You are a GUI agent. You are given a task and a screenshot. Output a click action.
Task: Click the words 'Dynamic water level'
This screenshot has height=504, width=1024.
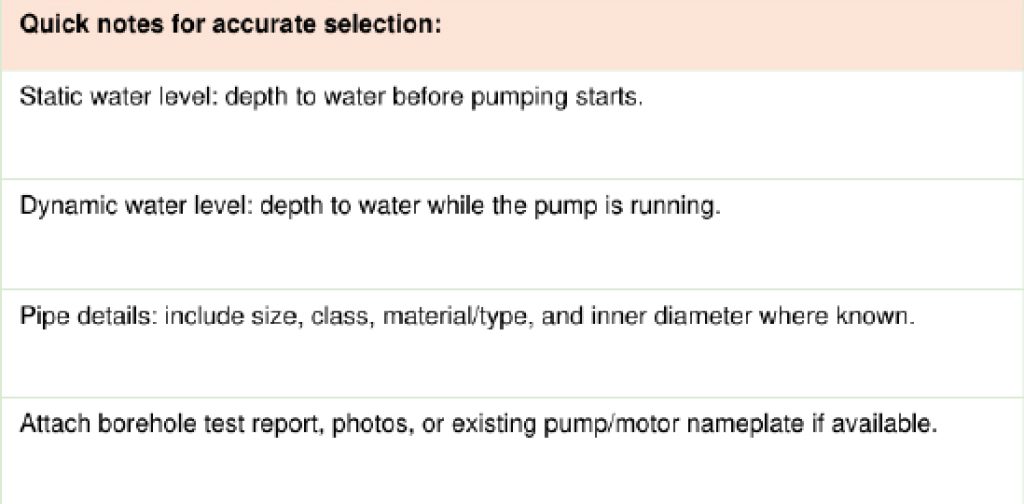[x=136, y=207]
